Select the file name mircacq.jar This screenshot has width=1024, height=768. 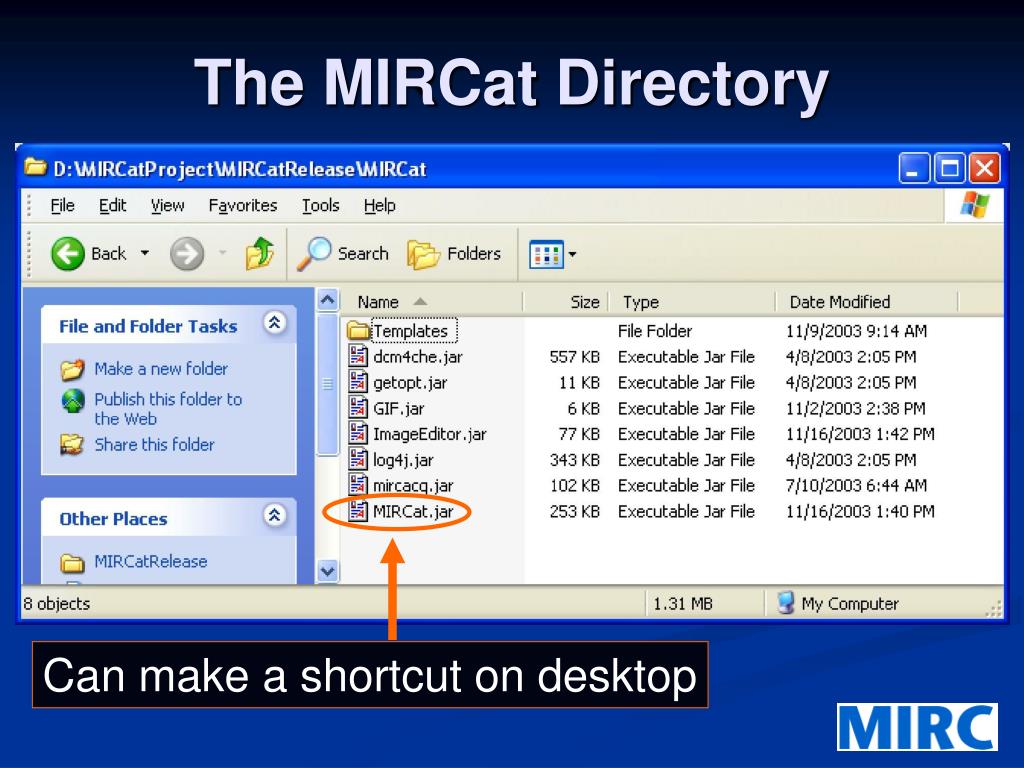click(413, 486)
